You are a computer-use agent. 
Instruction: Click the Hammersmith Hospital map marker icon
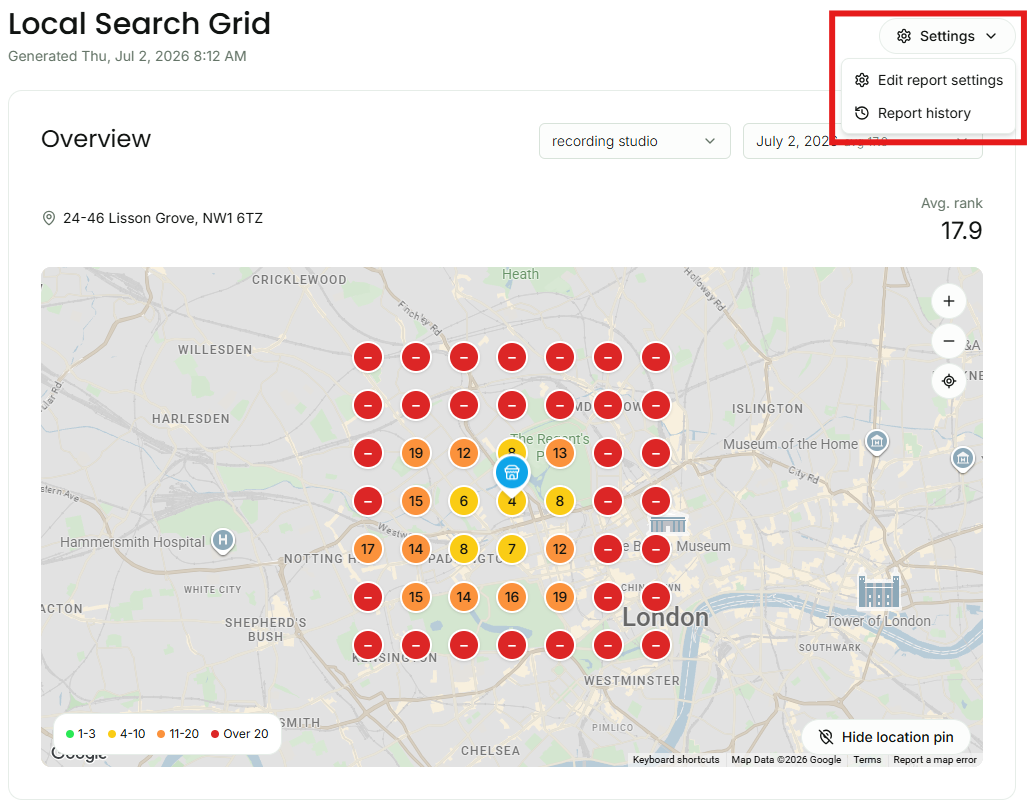(223, 541)
